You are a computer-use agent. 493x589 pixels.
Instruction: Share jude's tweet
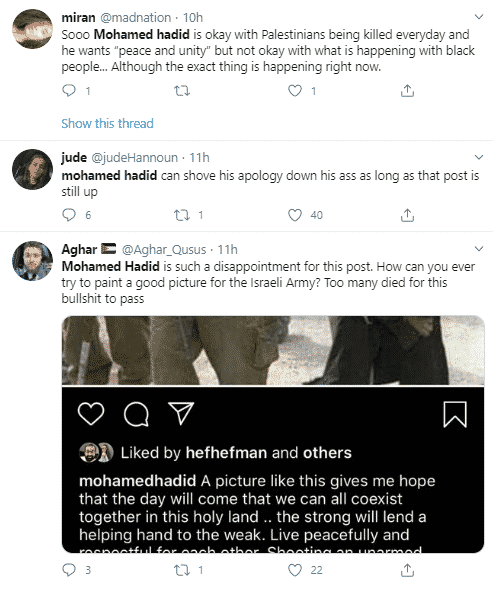(407, 215)
